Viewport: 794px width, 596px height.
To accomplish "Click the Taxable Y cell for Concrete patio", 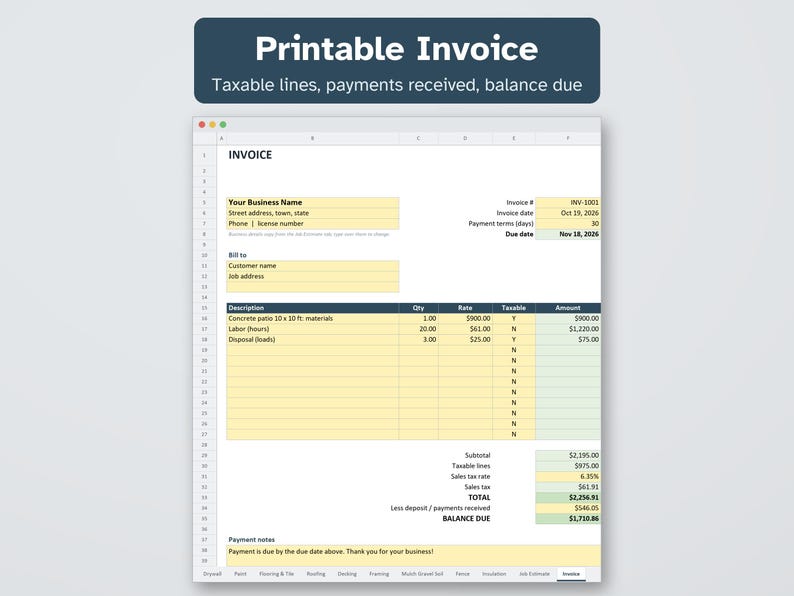I will (x=513, y=319).
